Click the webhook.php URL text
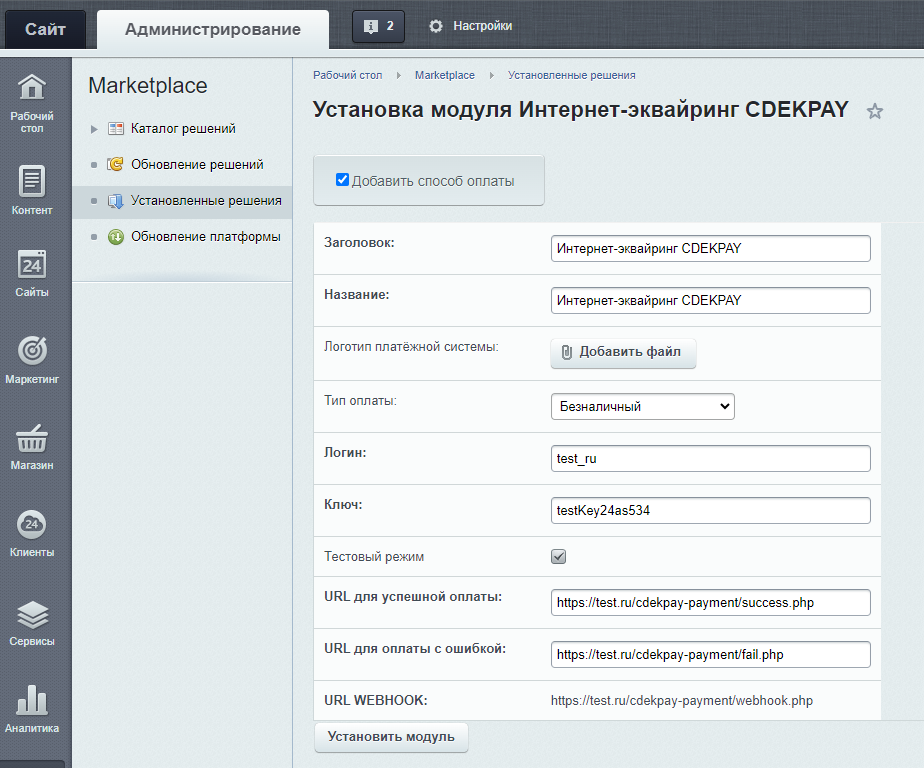 (x=682, y=701)
